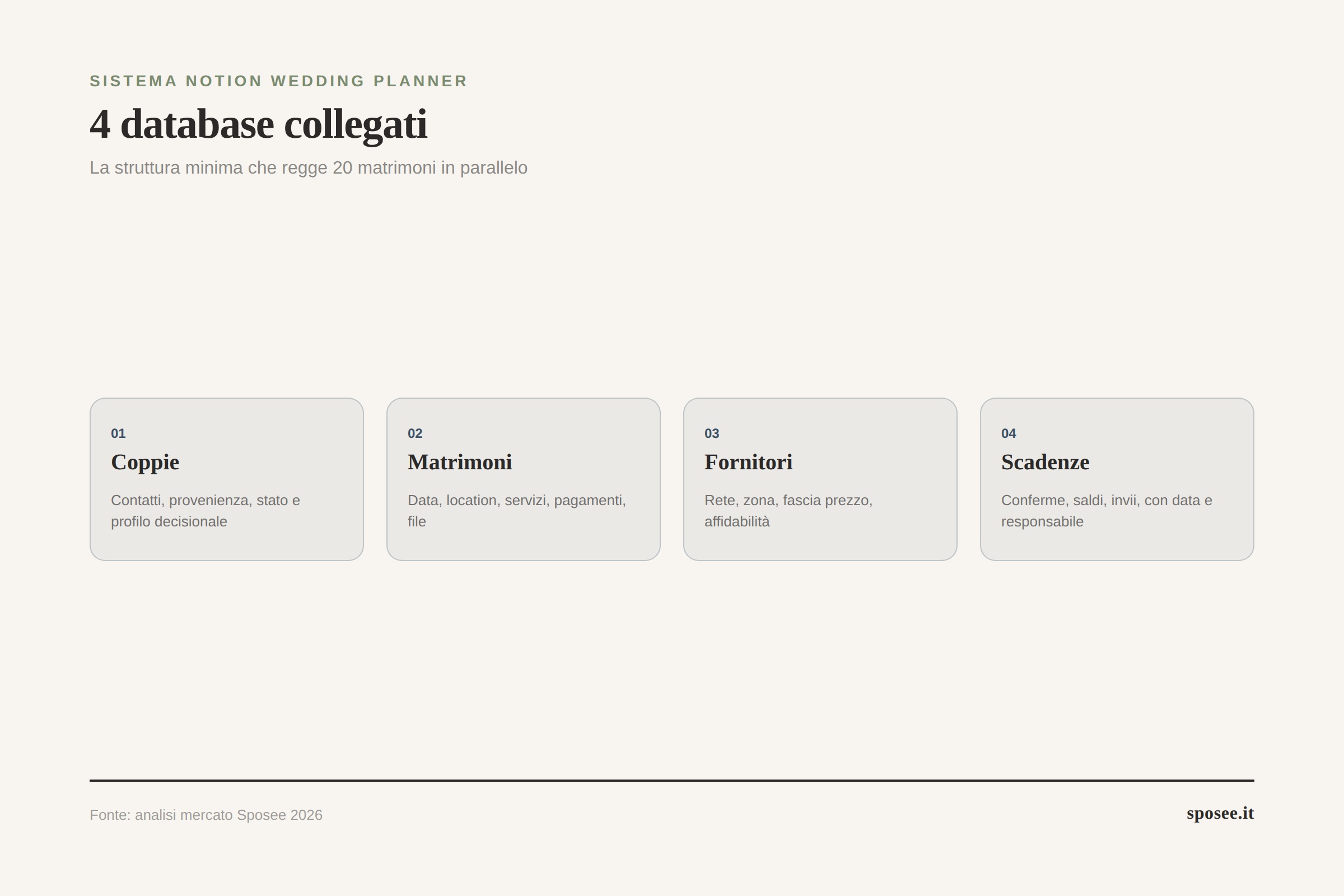Image resolution: width=1344 pixels, height=896 pixels.
Task: Click the Scadenze description 'Conferme, saldi, invii, con data e responsabile'
Action: click(1107, 511)
